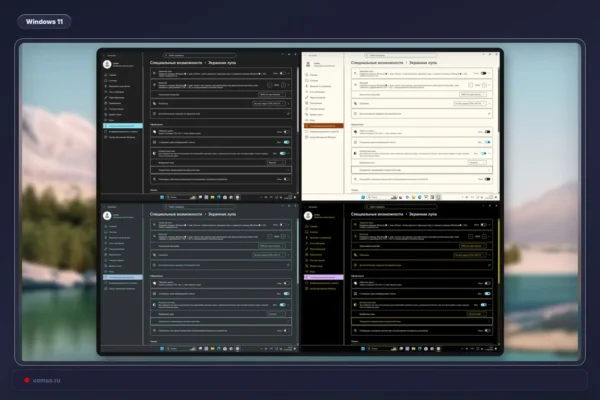
Task: Click search settings field in light cream window
Action: click(400, 55)
